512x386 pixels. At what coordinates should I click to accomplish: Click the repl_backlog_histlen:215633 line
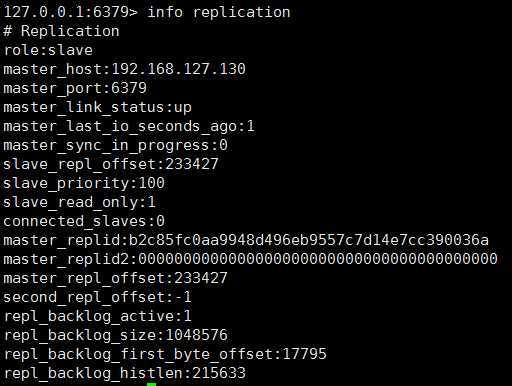(124, 373)
